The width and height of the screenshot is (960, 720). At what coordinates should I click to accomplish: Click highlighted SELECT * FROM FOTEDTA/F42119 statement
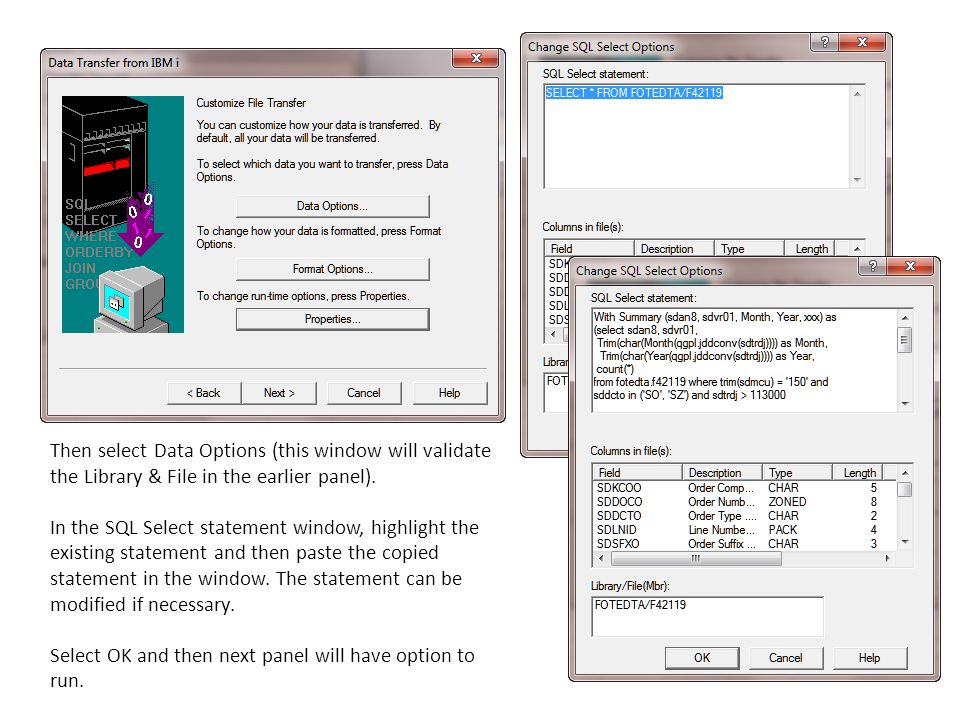(x=634, y=92)
